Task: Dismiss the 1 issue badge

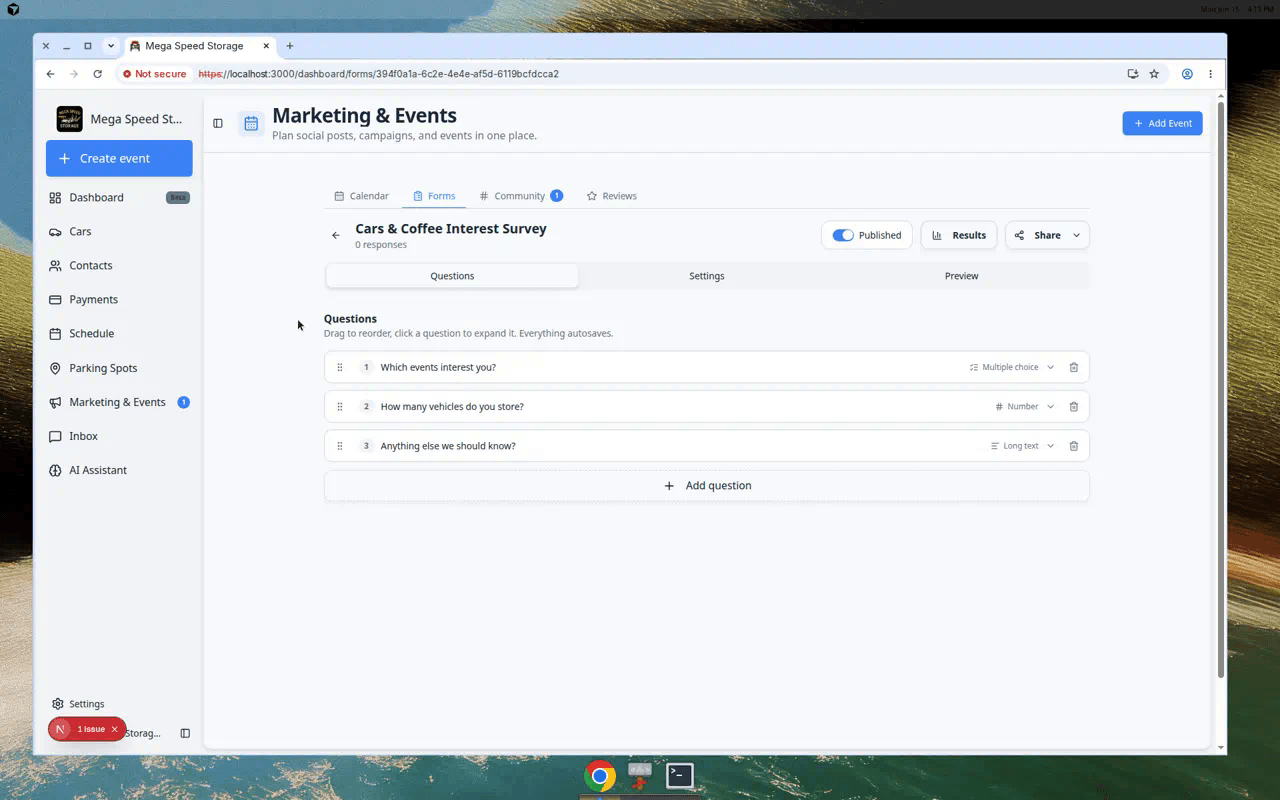Action: (114, 729)
